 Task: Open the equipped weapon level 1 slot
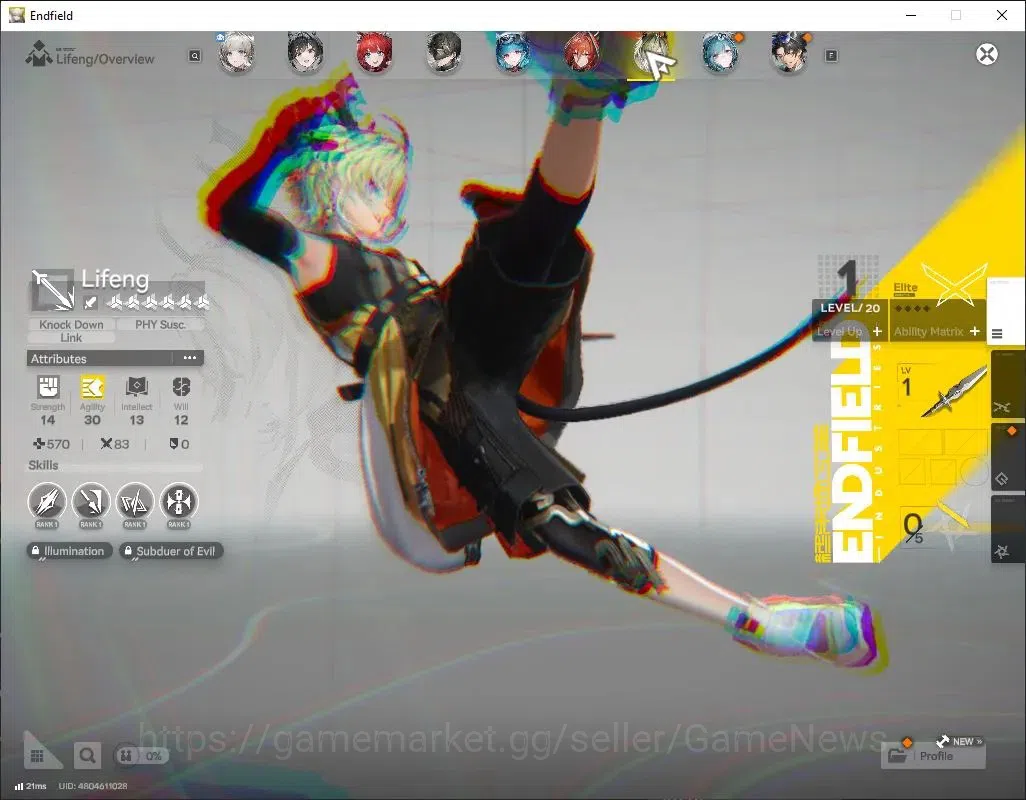tap(942, 391)
